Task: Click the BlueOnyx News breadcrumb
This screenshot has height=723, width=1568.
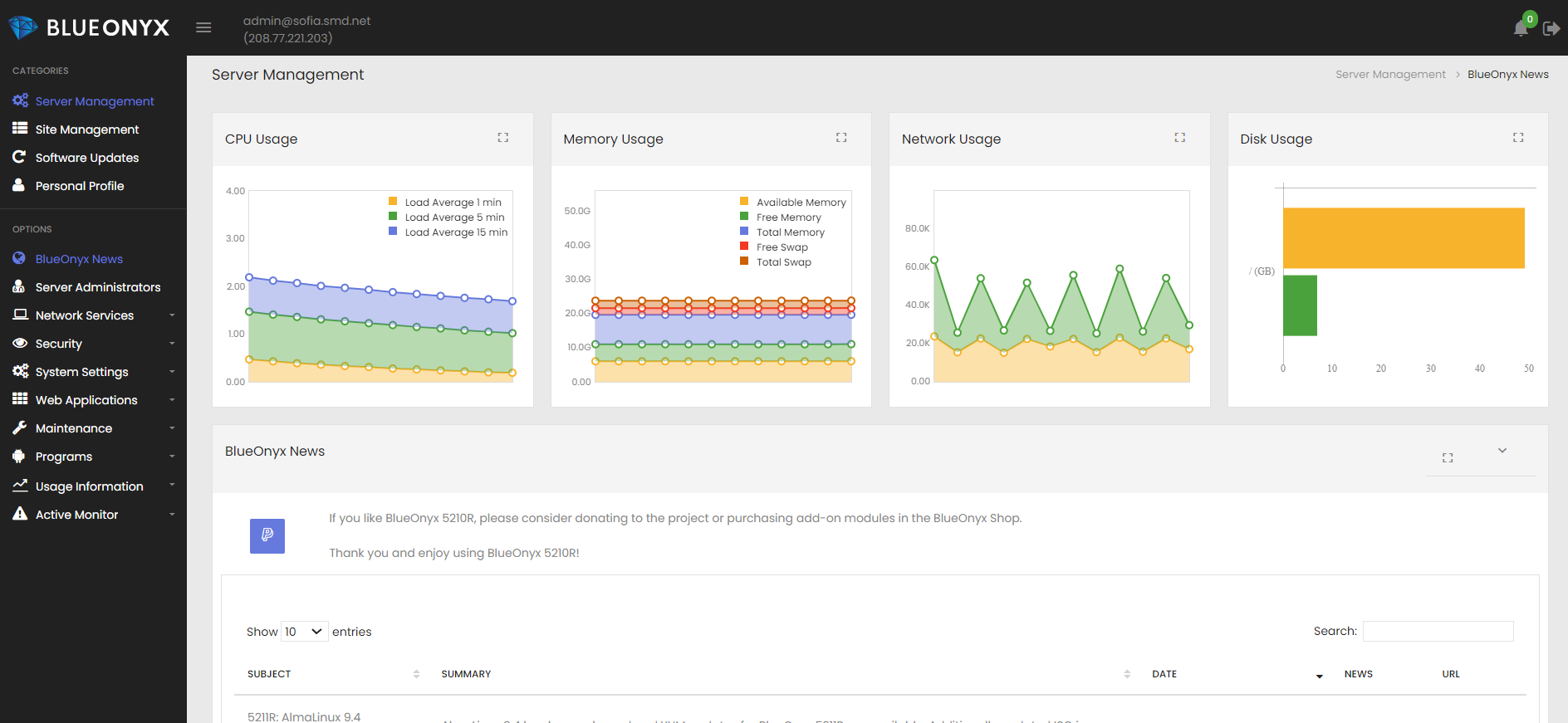Action: (1508, 74)
